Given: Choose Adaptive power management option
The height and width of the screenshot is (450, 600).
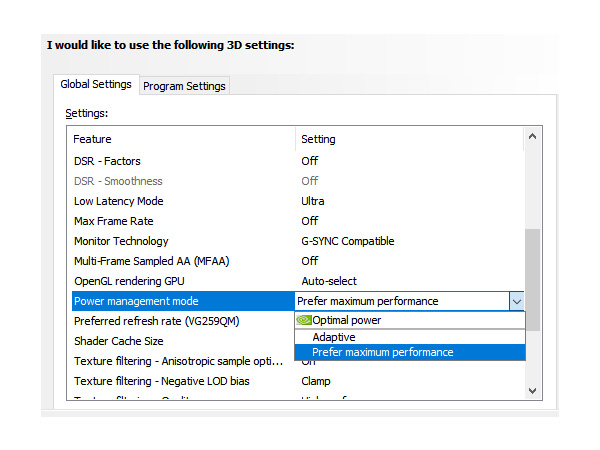Looking at the screenshot, I should coord(333,337).
